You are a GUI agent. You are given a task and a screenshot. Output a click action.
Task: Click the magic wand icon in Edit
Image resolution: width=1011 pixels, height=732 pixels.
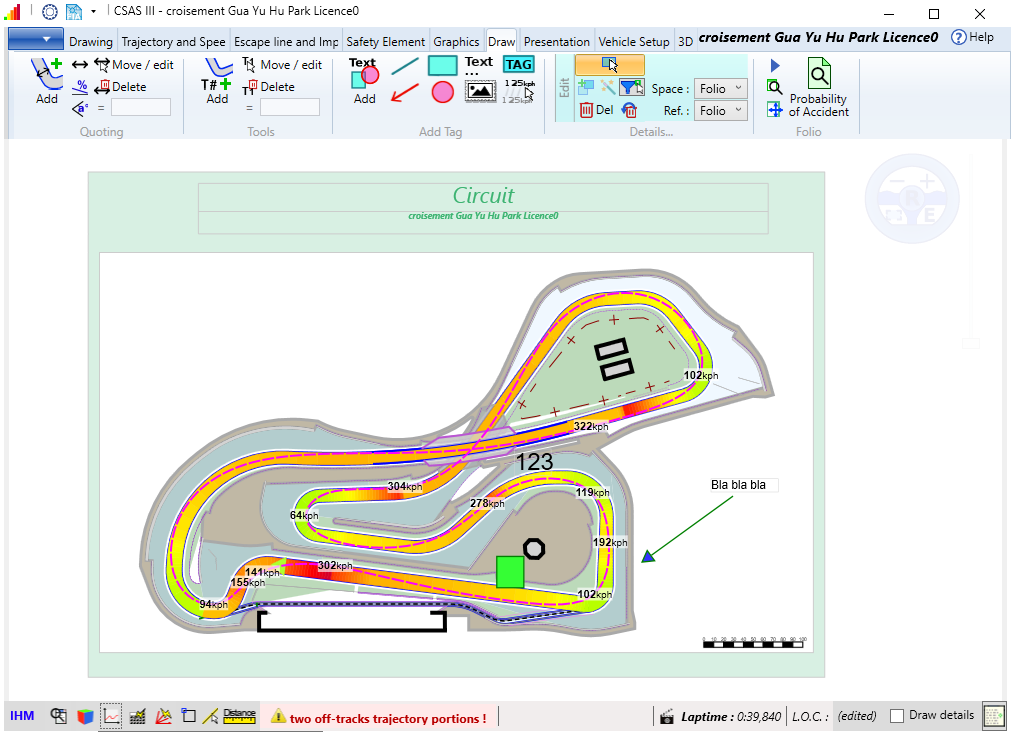coord(607,86)
